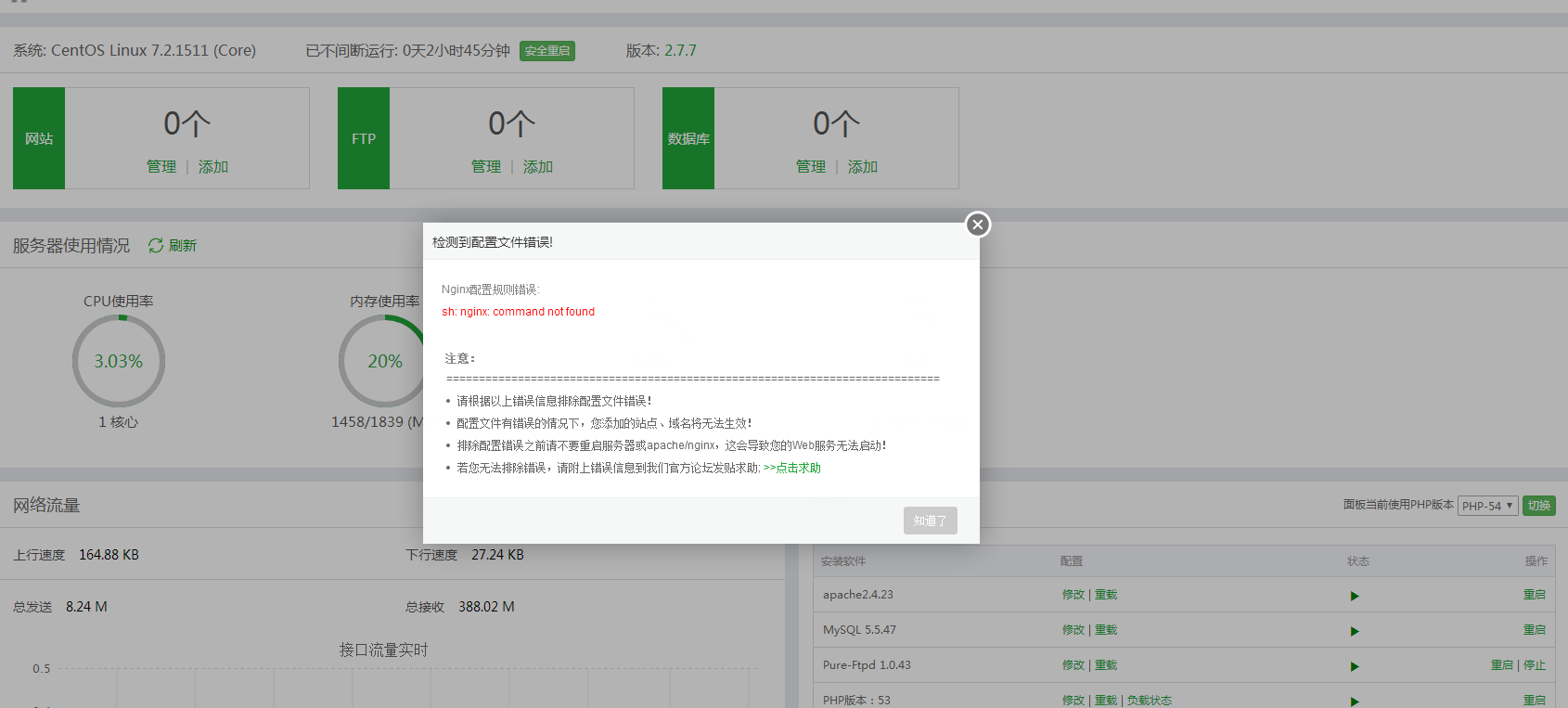Click the 状态 column header
This screenshot has width=1568, height=708.
point(1358,561)
